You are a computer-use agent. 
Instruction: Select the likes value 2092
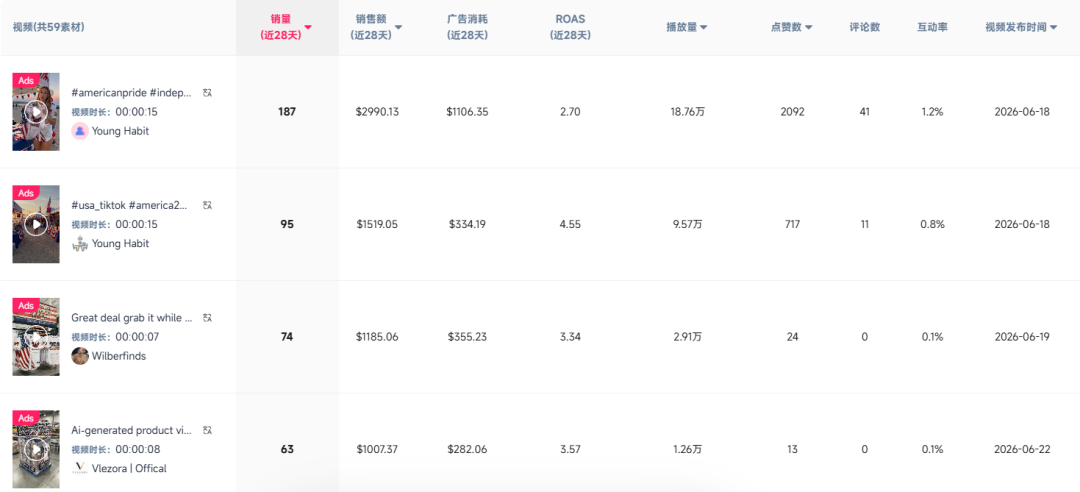(792, 112)
